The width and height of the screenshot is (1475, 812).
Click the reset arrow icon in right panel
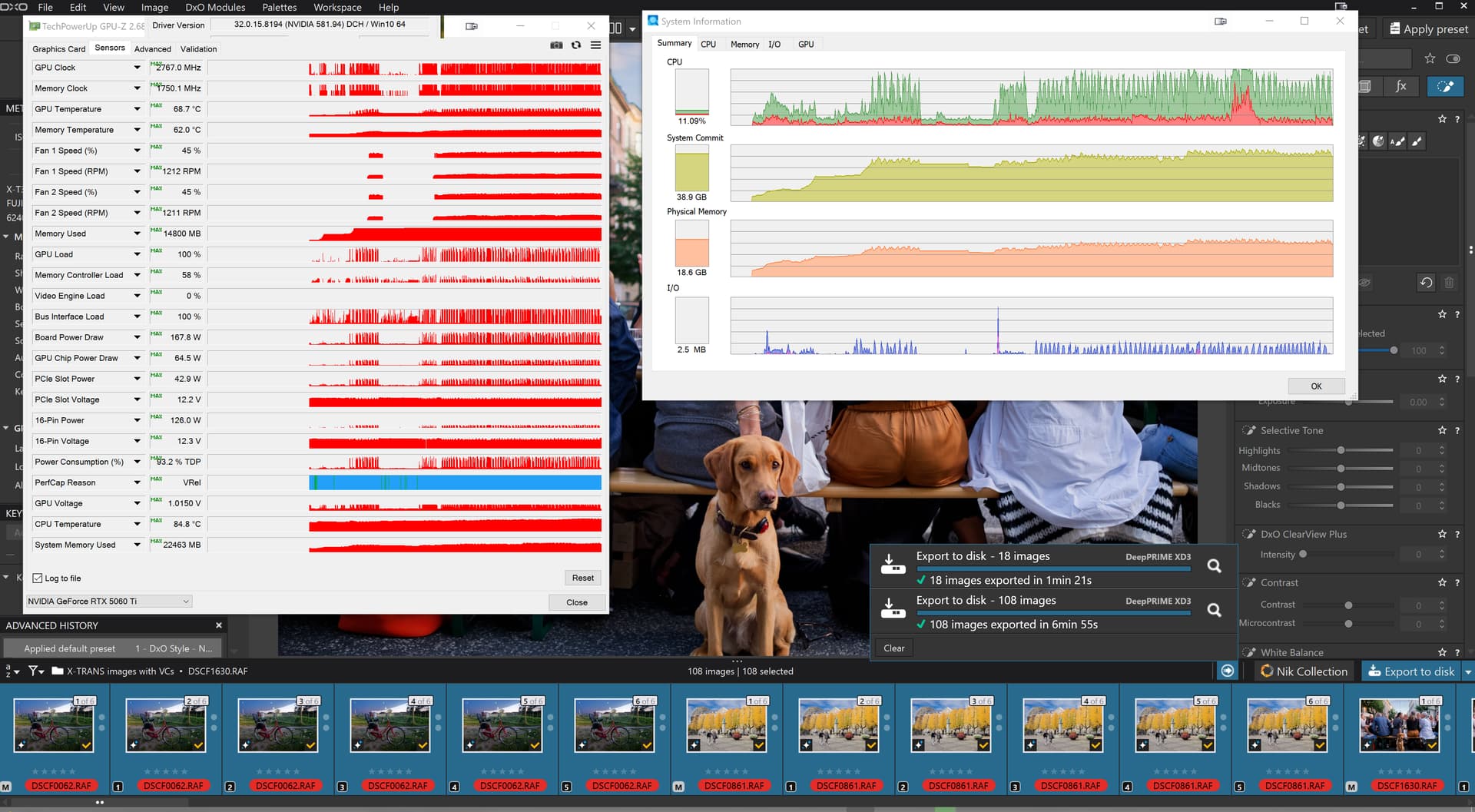(x=1426, y=283)
